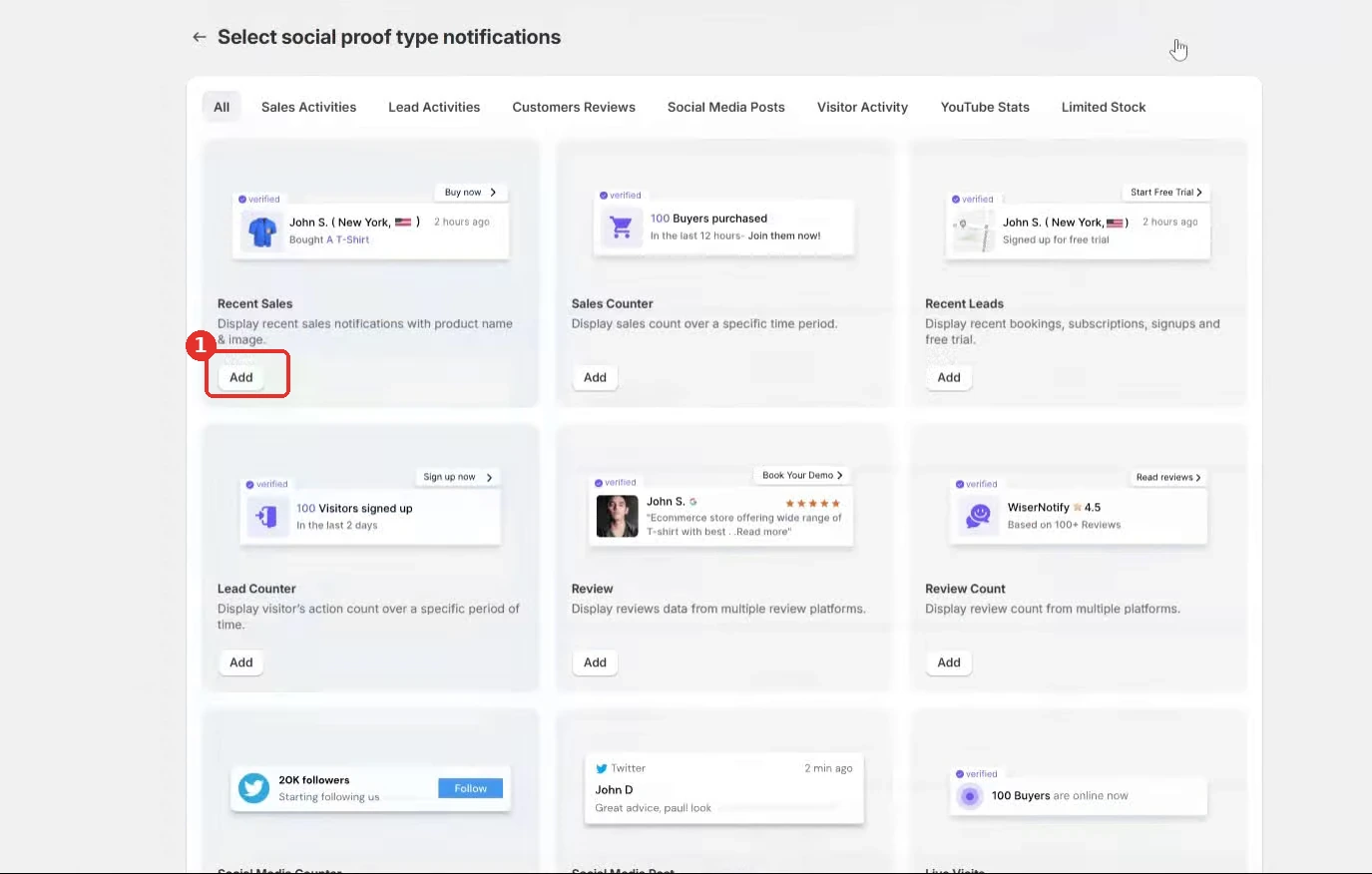The width and height of the screenshot is (1372, 874).
Task: Click the small Twitter icon in tweet preview
Action: [x=602, y=768]
